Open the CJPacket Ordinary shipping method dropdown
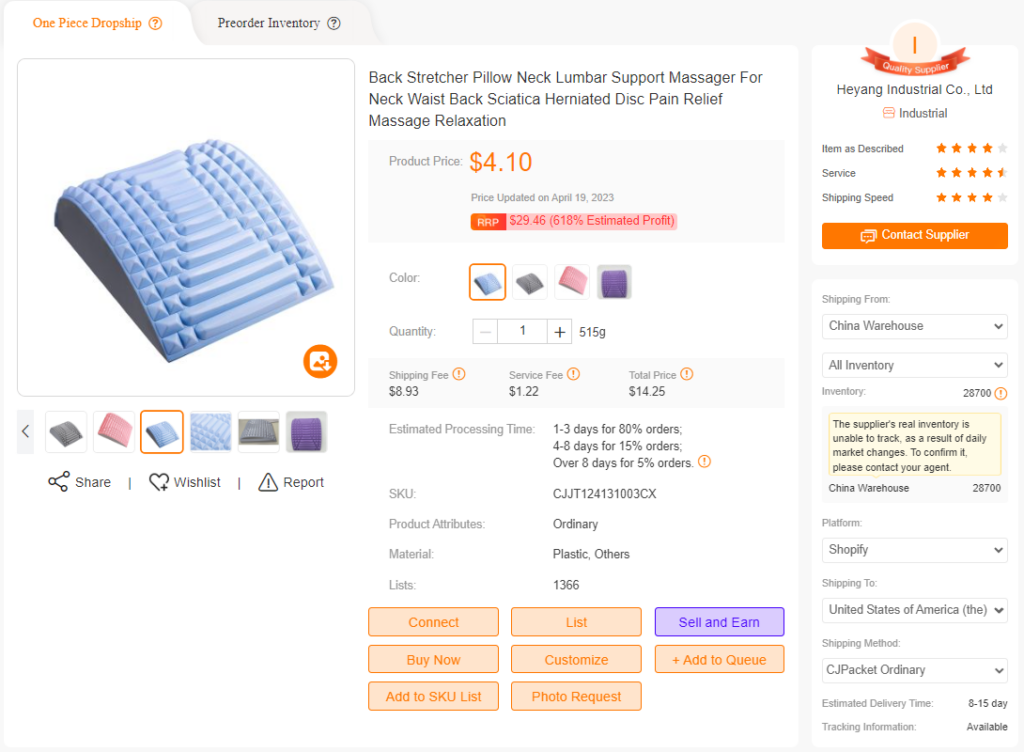 914,670
